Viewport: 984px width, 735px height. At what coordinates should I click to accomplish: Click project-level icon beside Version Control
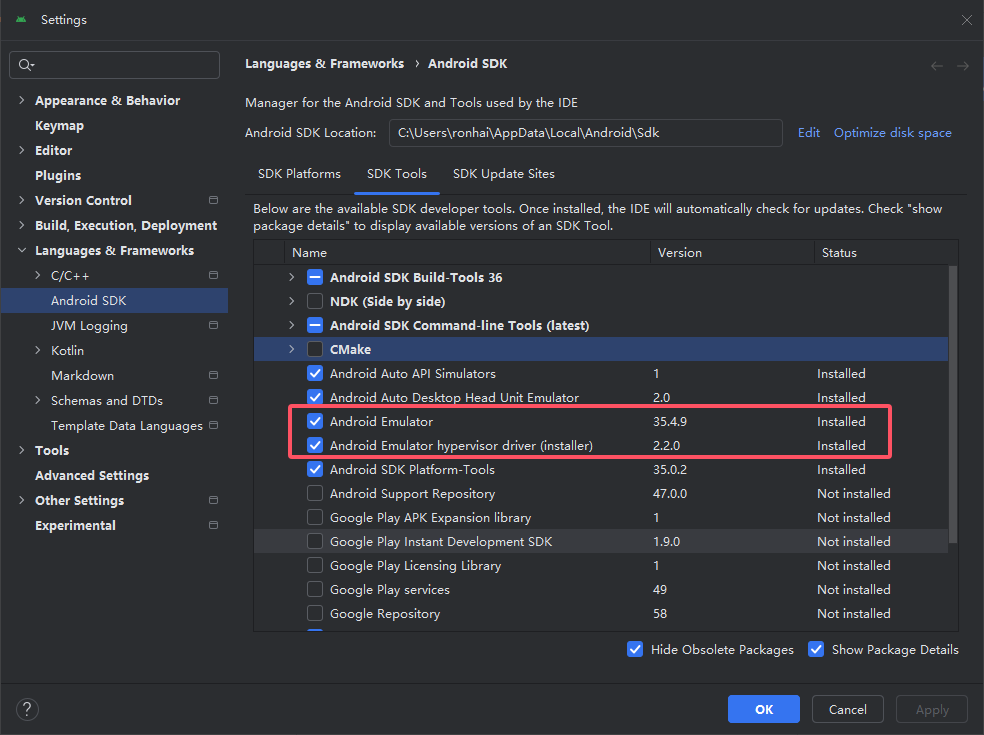tap(213, 200)
